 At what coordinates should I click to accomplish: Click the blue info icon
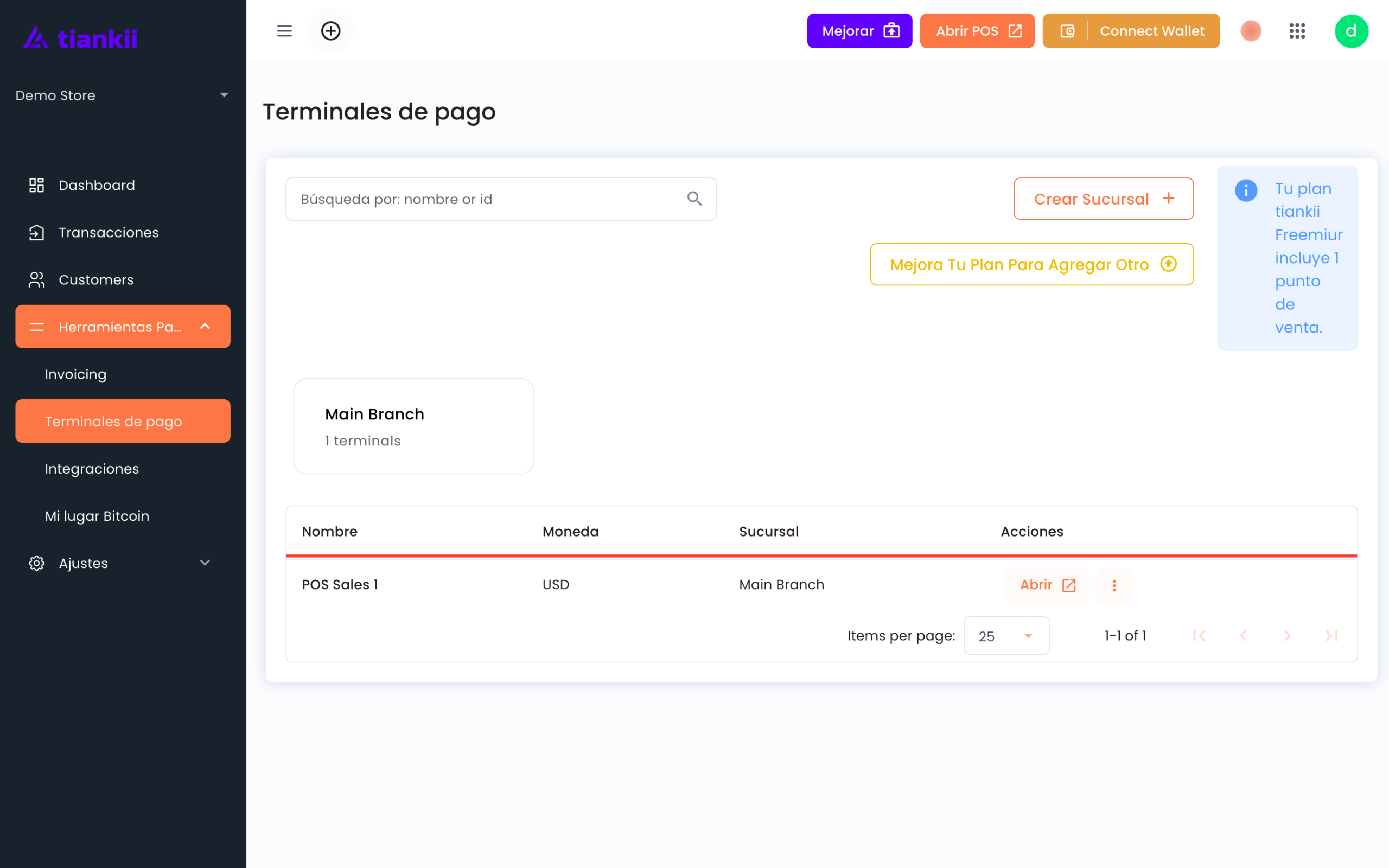[1246, 190]
